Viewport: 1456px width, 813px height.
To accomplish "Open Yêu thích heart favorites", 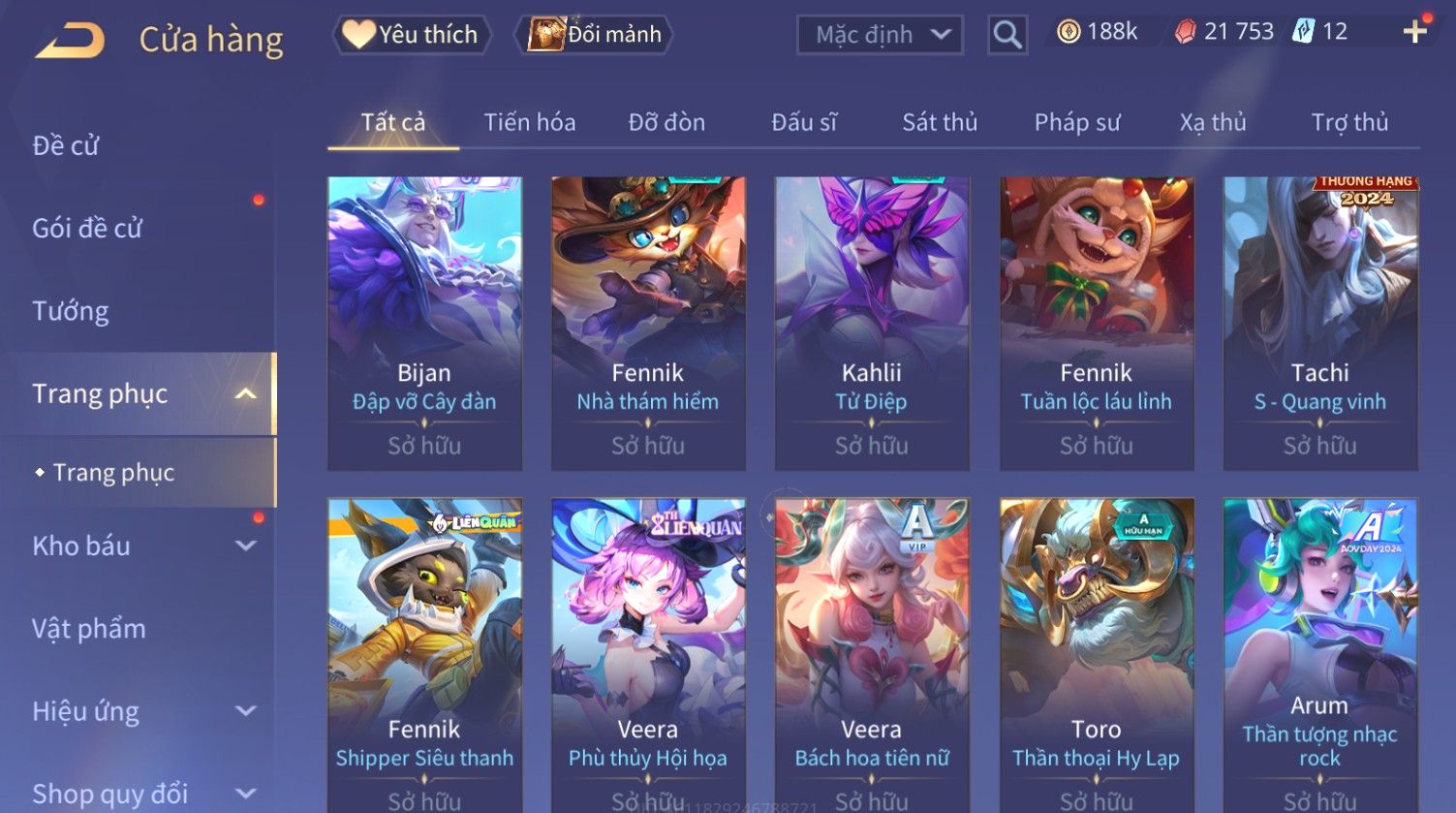I will tap(412, 35).
